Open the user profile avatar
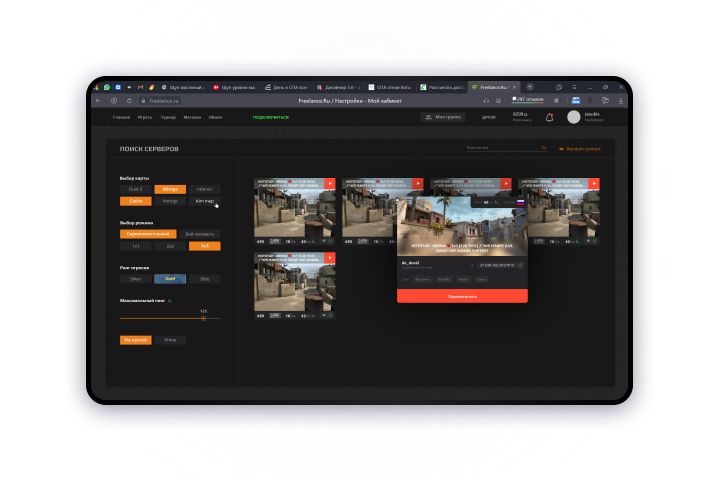Screen dimensions: 720x480 tap(574, 117)
